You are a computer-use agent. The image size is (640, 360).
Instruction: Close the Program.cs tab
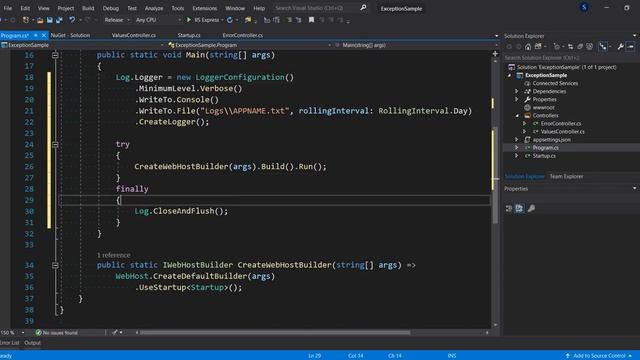[44, 36]
